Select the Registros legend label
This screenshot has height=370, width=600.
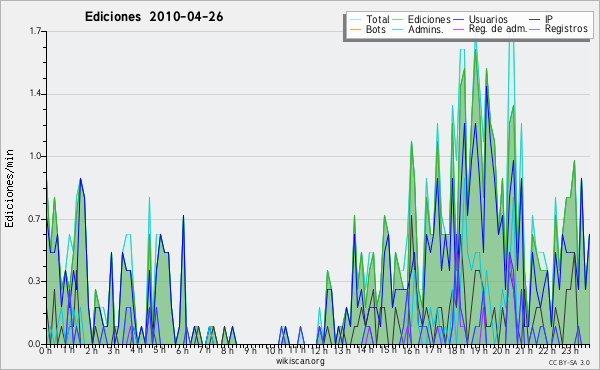pyautogui.click(x=566, y=29)
